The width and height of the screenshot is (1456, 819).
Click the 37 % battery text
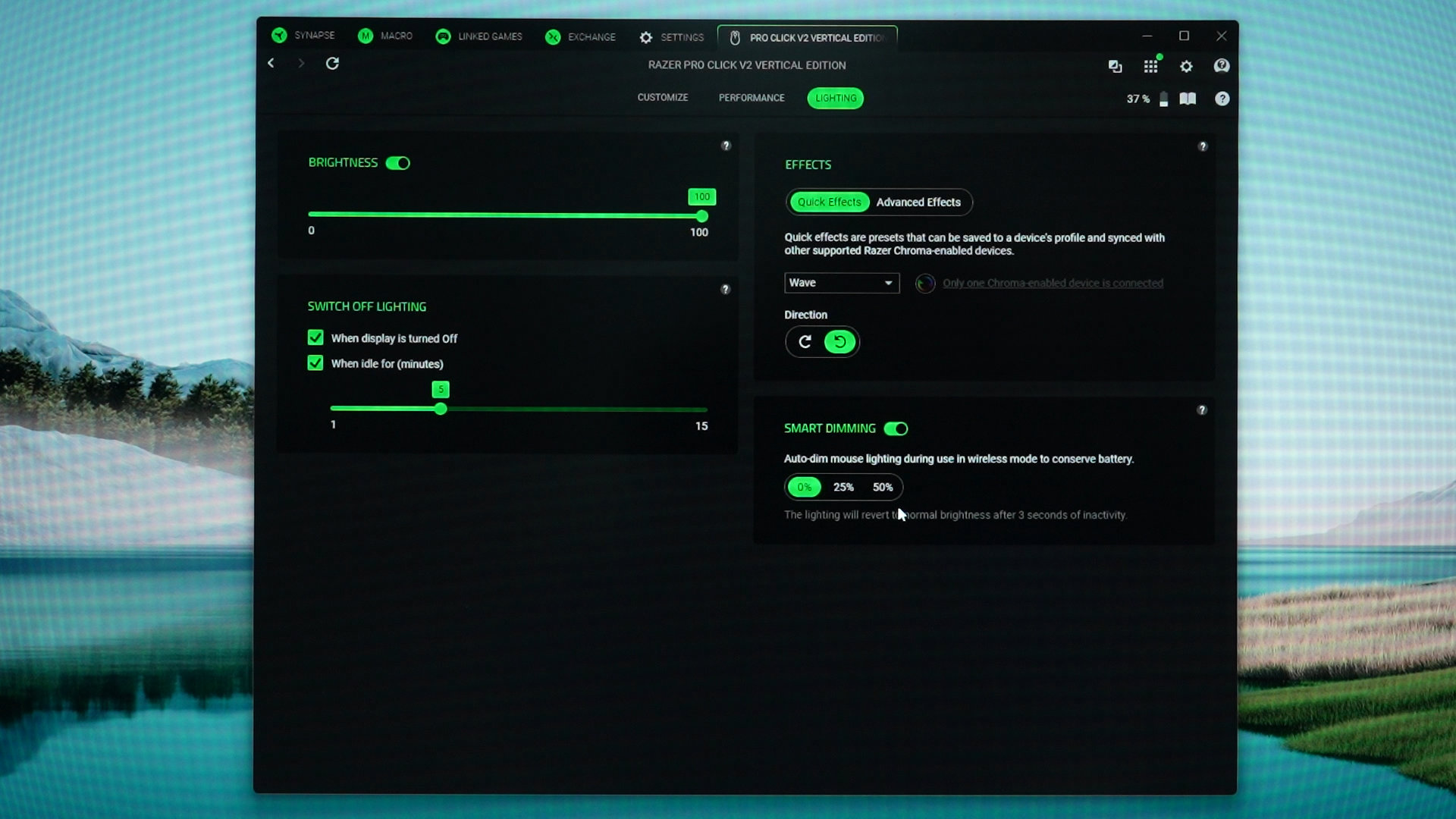click(1137, 99)
